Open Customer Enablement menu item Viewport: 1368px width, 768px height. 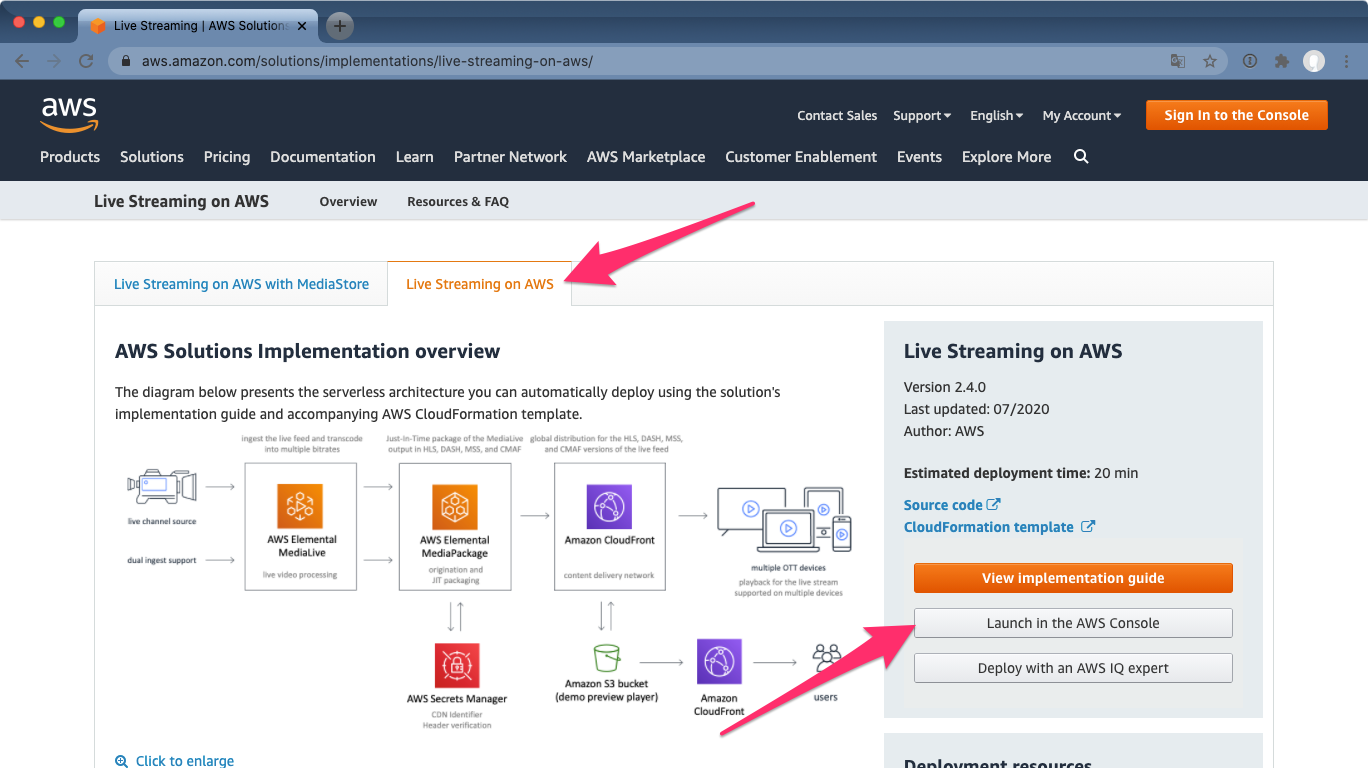(801, 157)
